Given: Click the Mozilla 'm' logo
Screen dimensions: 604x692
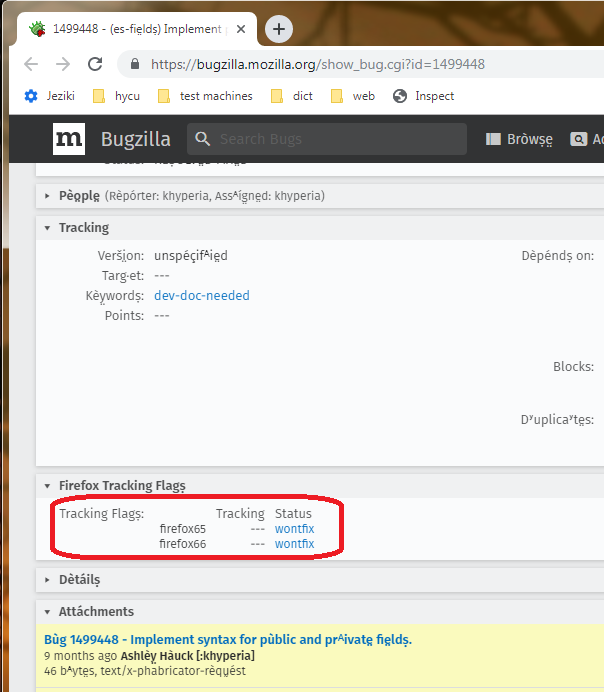Looking at the screenshot, I should coord(69,139).
